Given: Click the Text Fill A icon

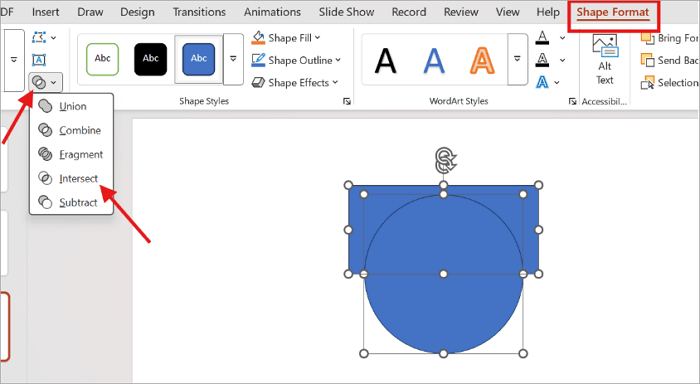Looking at the screenshot, I should click(542, 38).
